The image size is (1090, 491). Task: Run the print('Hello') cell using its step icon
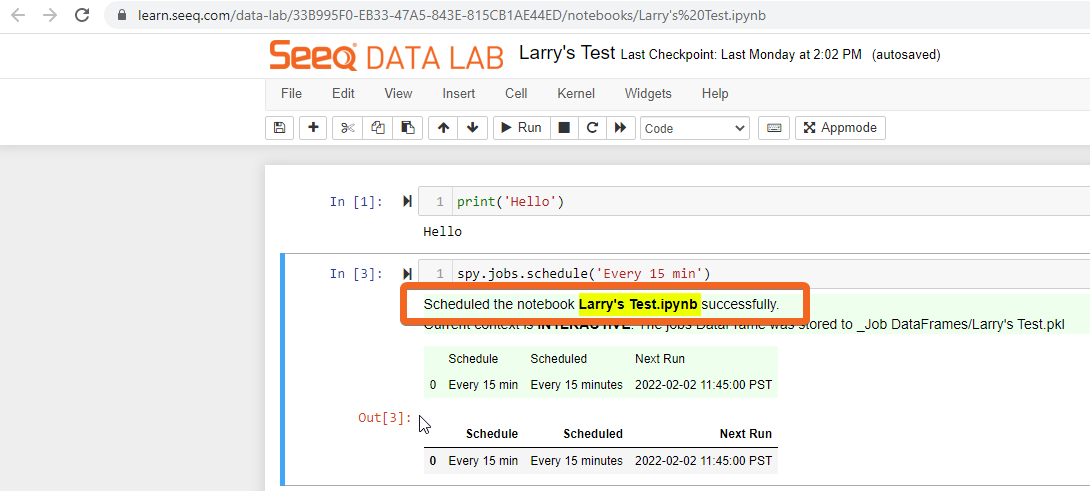point(407,202)
